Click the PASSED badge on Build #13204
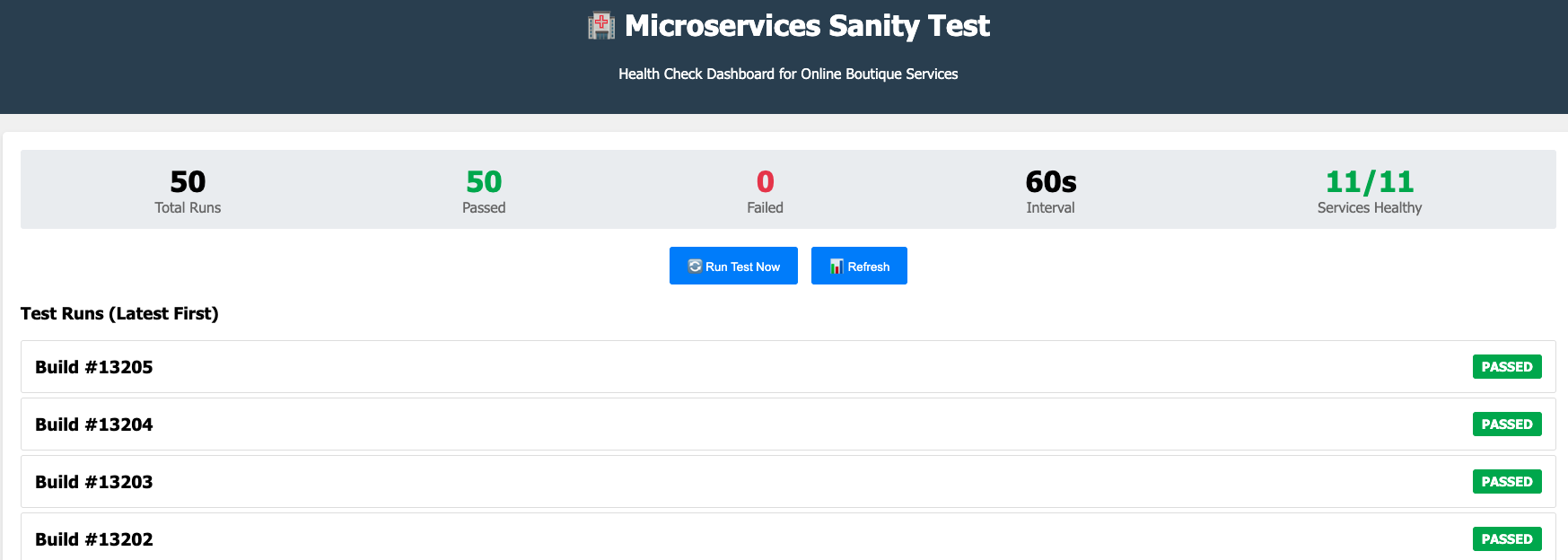 (1507, 424)
